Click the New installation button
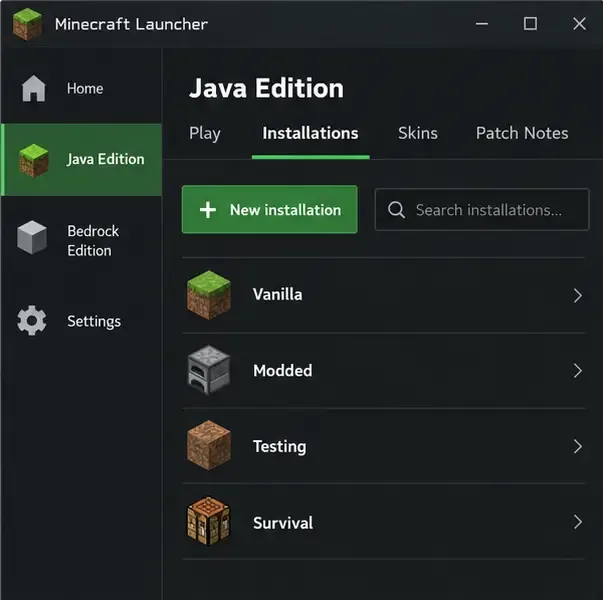603x600 pixels. [x=270, y=210]
